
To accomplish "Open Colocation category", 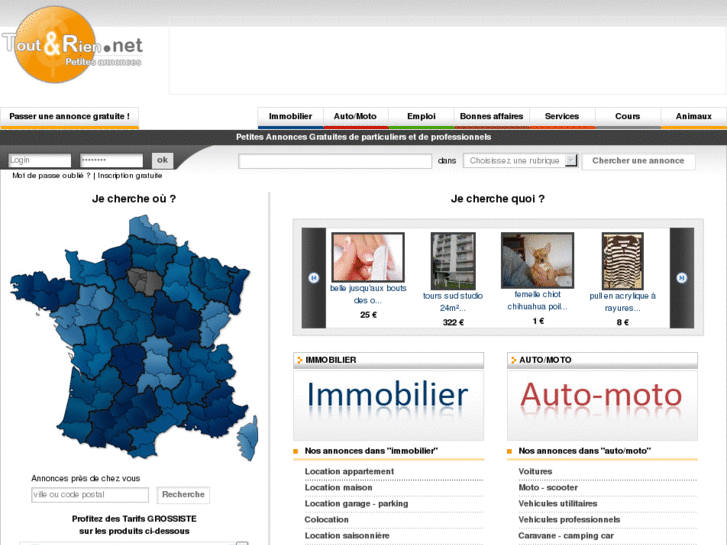I will click(326, 519).
